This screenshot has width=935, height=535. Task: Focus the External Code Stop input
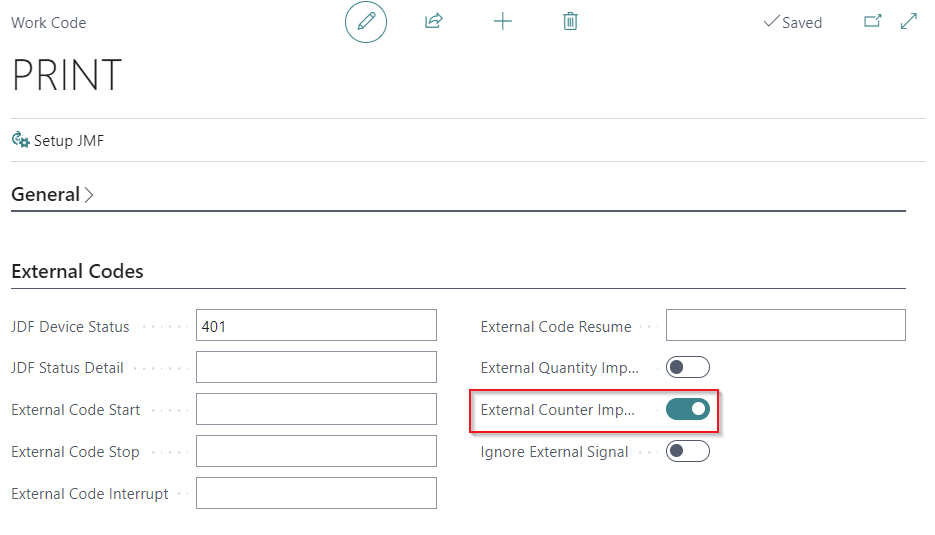point(316,451)
